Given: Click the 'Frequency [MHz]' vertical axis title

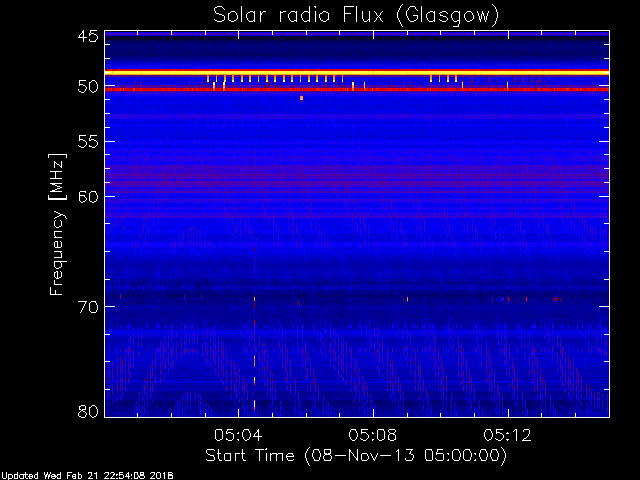Looking at the screenshot, I should coord(57,224).
